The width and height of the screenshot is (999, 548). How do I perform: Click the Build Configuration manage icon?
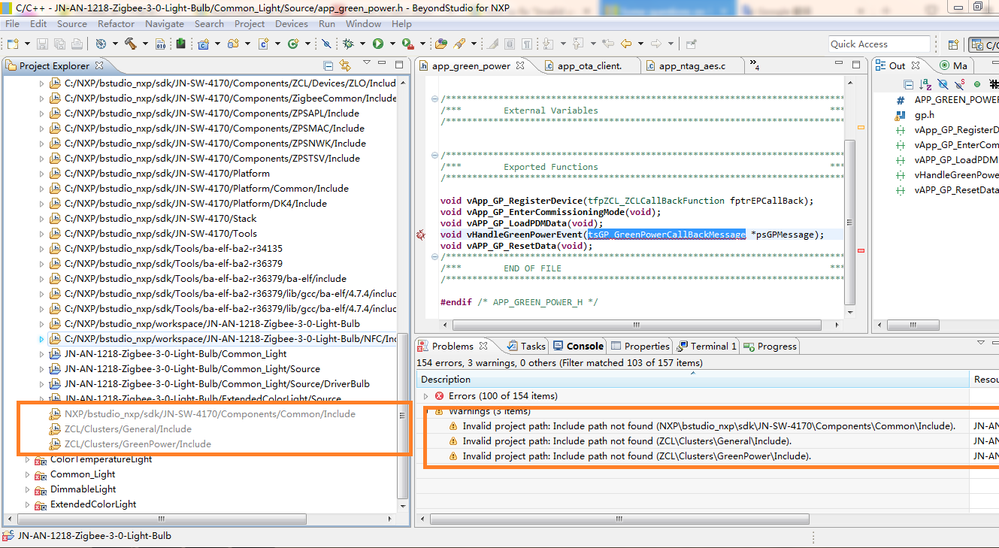point(101,44)
